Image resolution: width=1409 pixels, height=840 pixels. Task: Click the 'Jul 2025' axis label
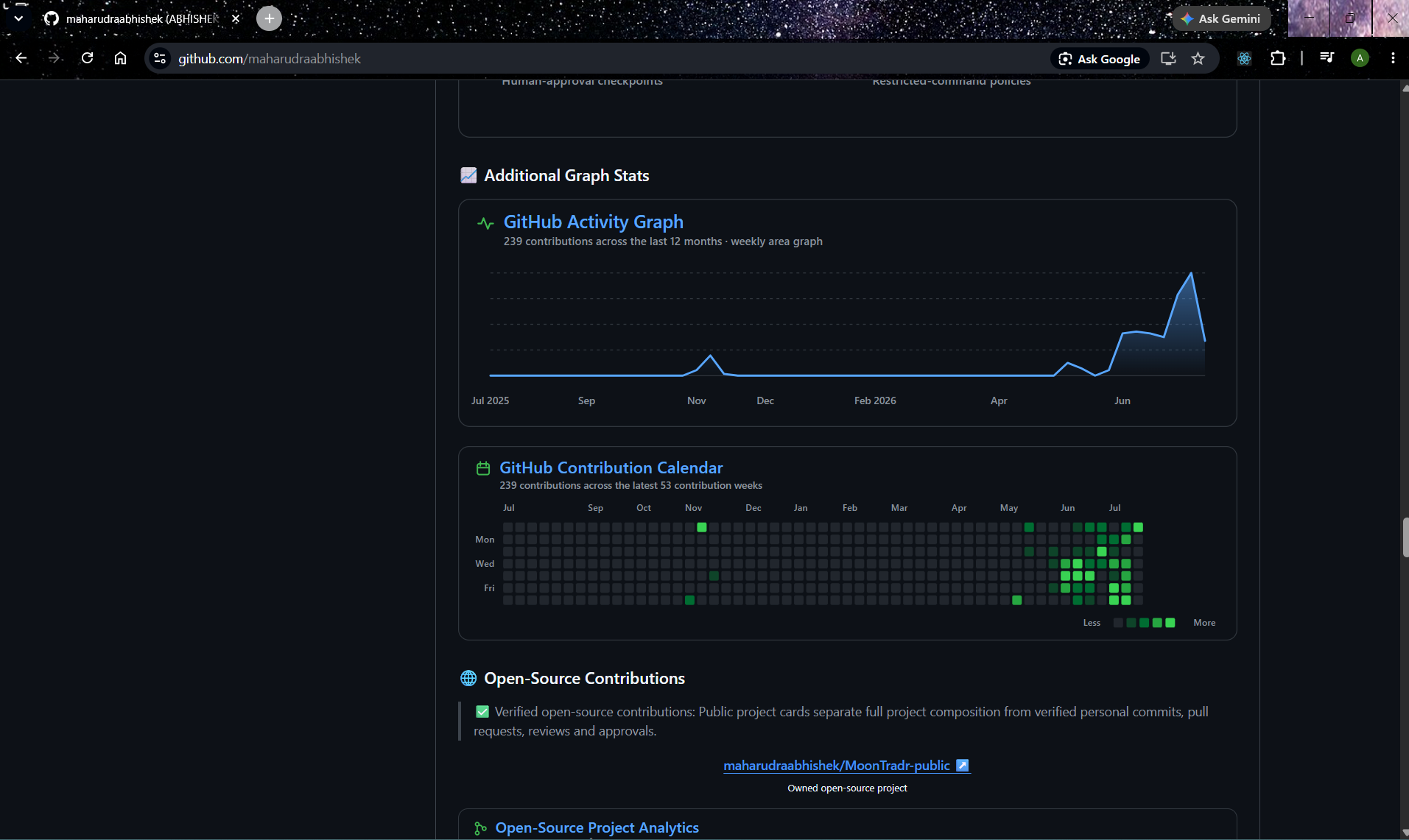pos(490,400)
